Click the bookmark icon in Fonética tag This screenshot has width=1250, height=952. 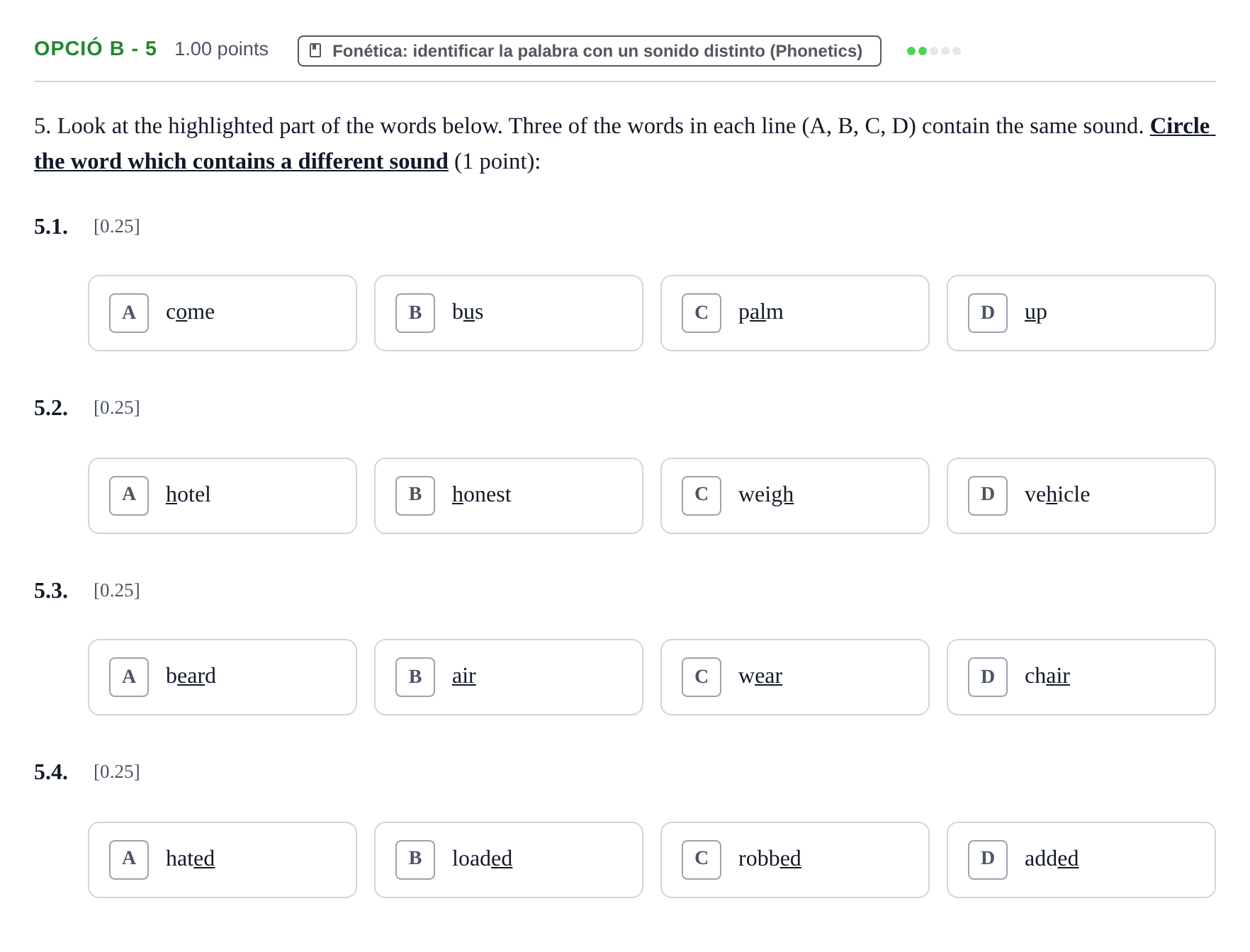[316, 51]
